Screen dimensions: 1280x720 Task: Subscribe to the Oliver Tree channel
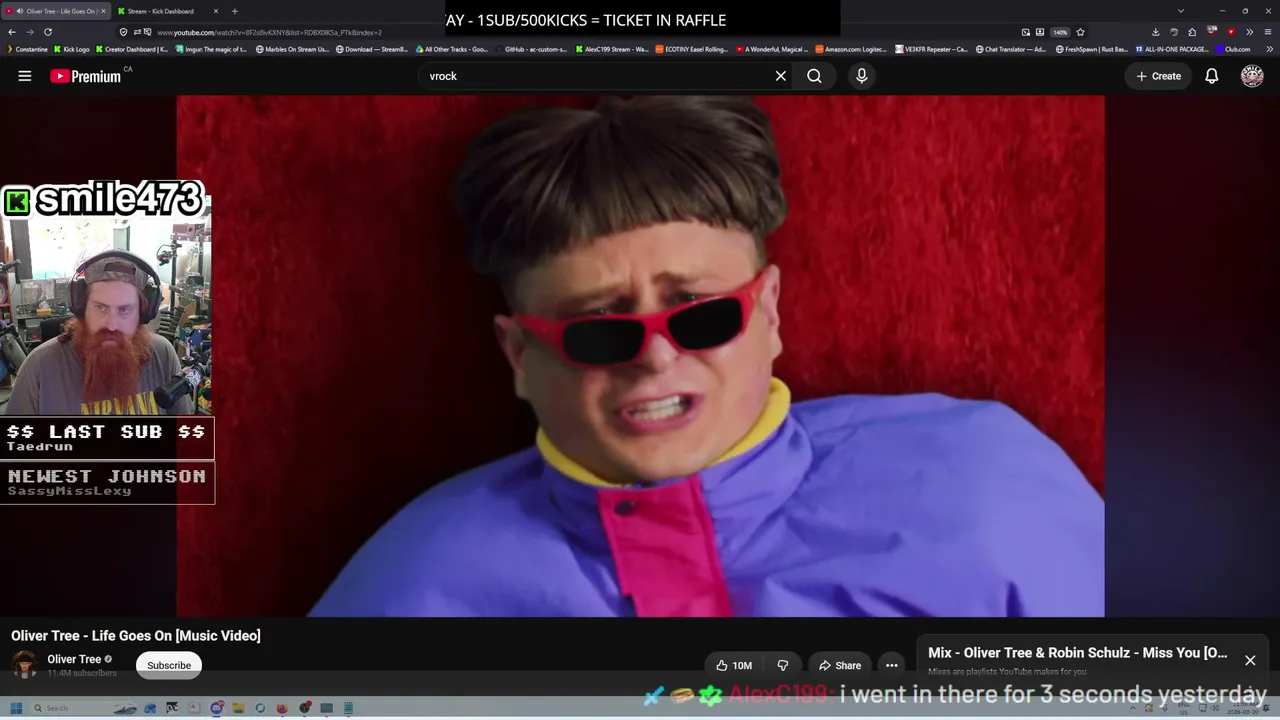pos(169,665)
